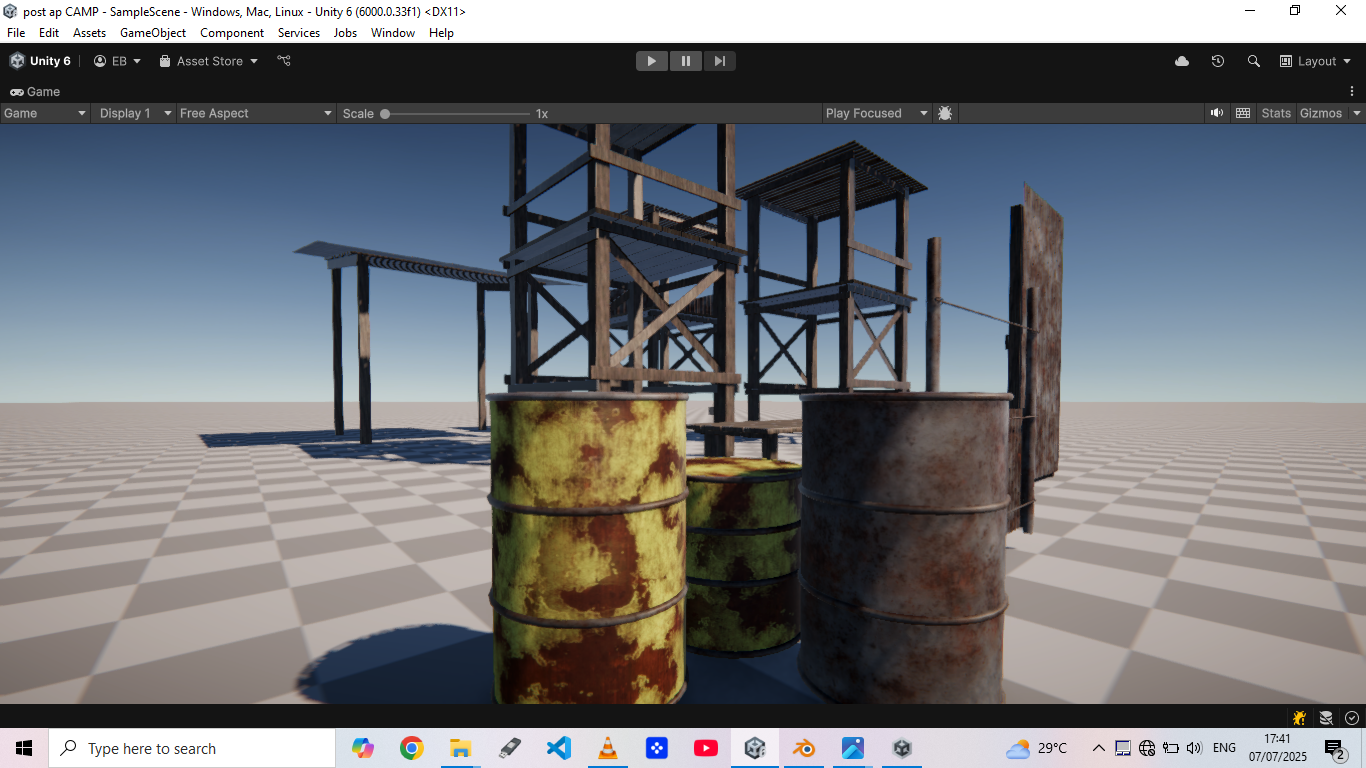Open the Play Focused dropdown
This screenshot has height=768, width=1366.
[877, 113]
